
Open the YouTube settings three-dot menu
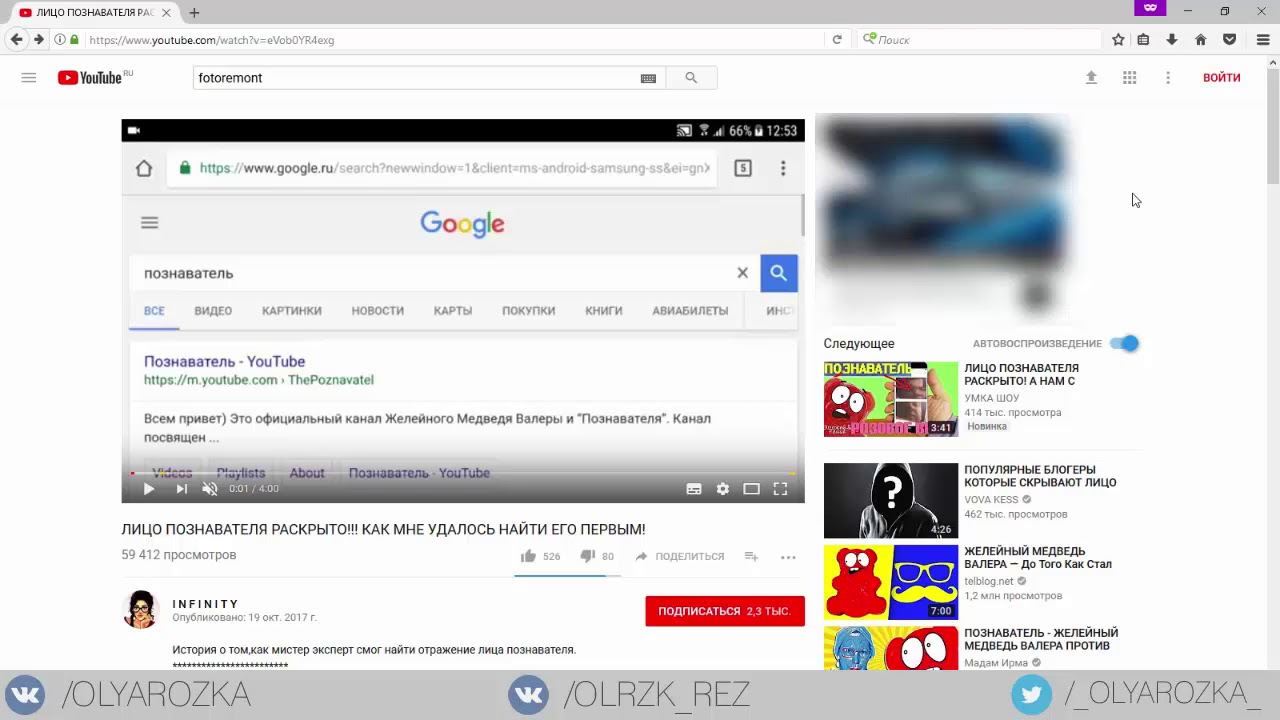[x=1167, y=78]
